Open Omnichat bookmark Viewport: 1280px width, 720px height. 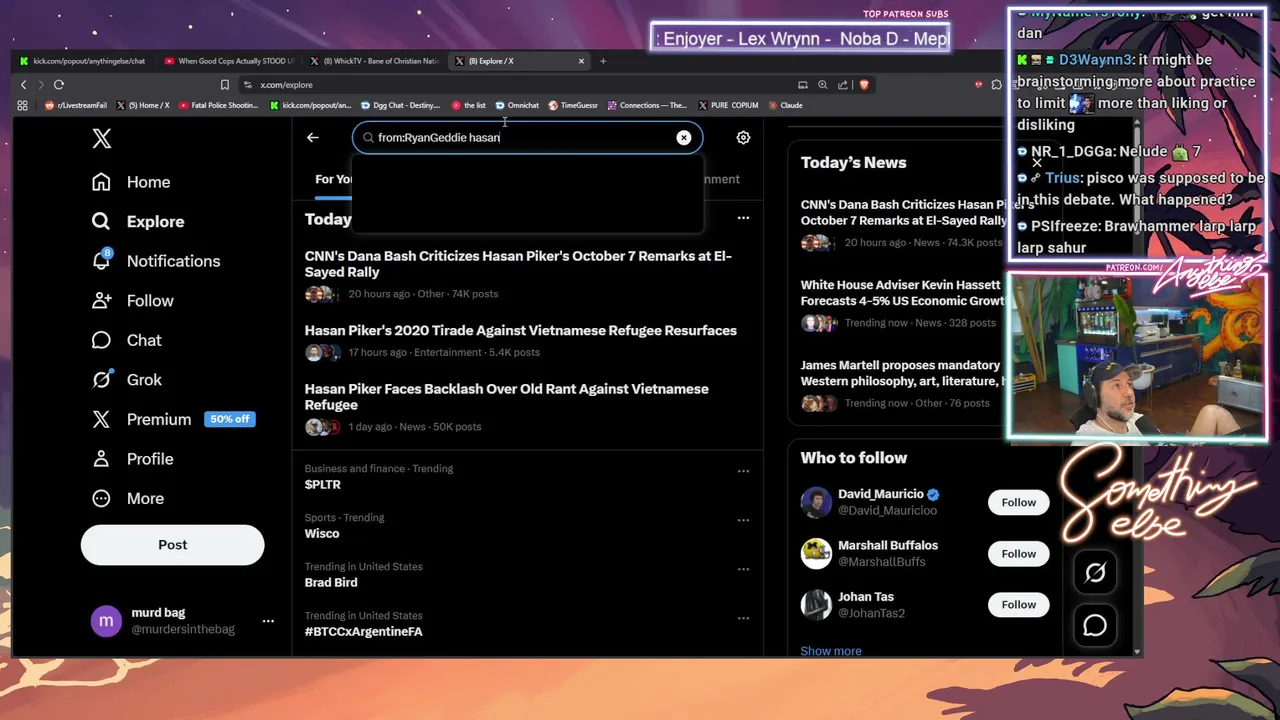coord(517,105)
